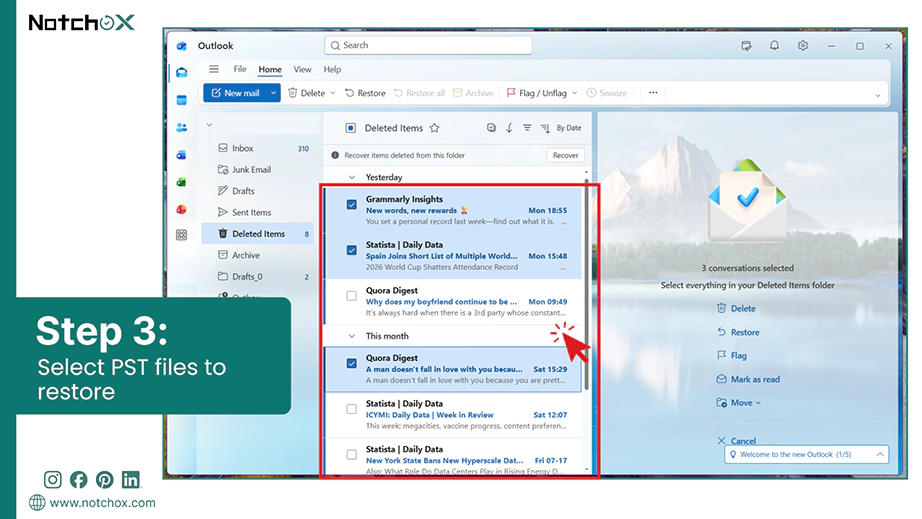922x519 pixels.
Task: Click the notifications bell icon
Action: 774,45
